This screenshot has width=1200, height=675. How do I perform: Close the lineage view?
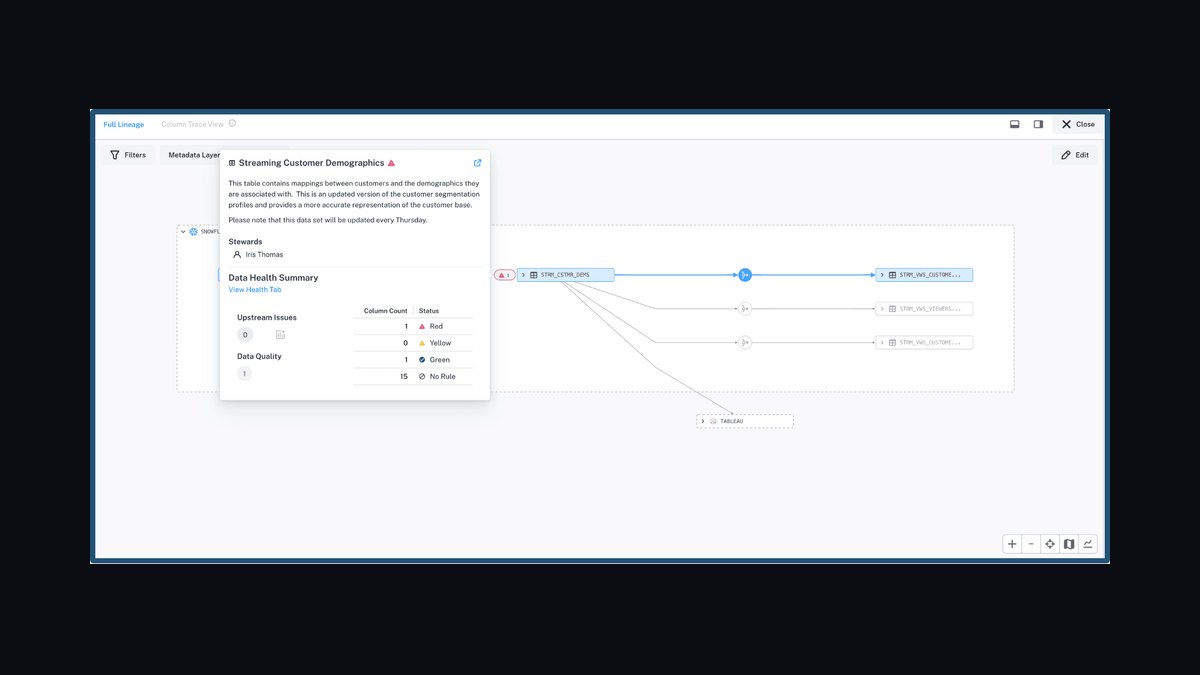[1078, 125]
